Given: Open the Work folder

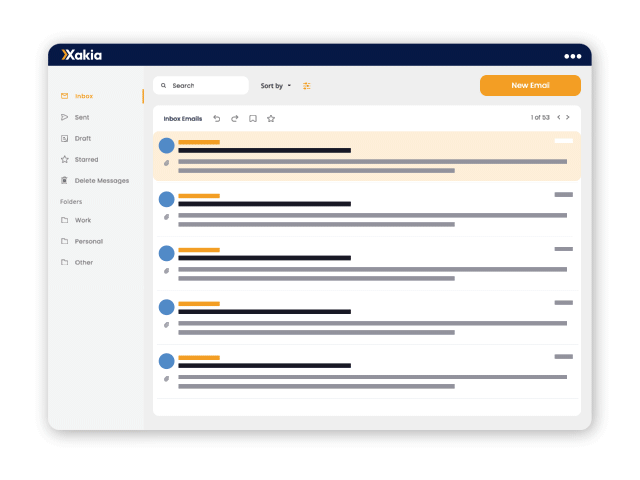Looking at the screenshot, I should [x=82, y=220].
